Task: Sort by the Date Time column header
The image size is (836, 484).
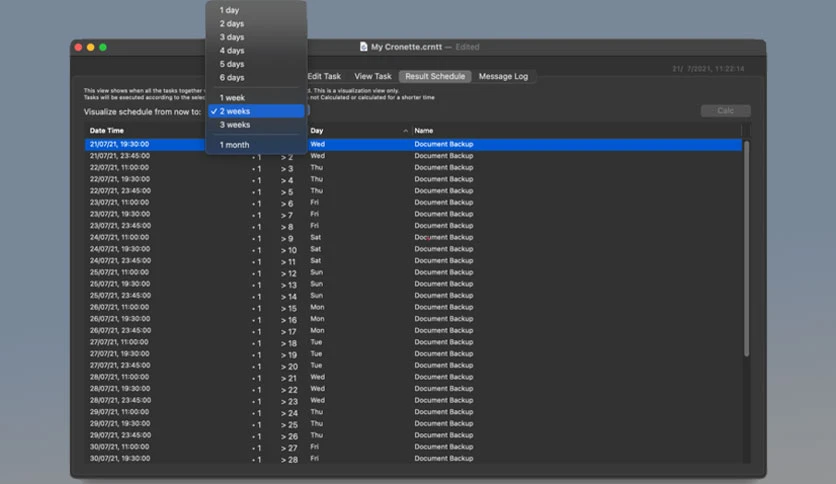Action: pyautogui.click(x=107, y=131)
